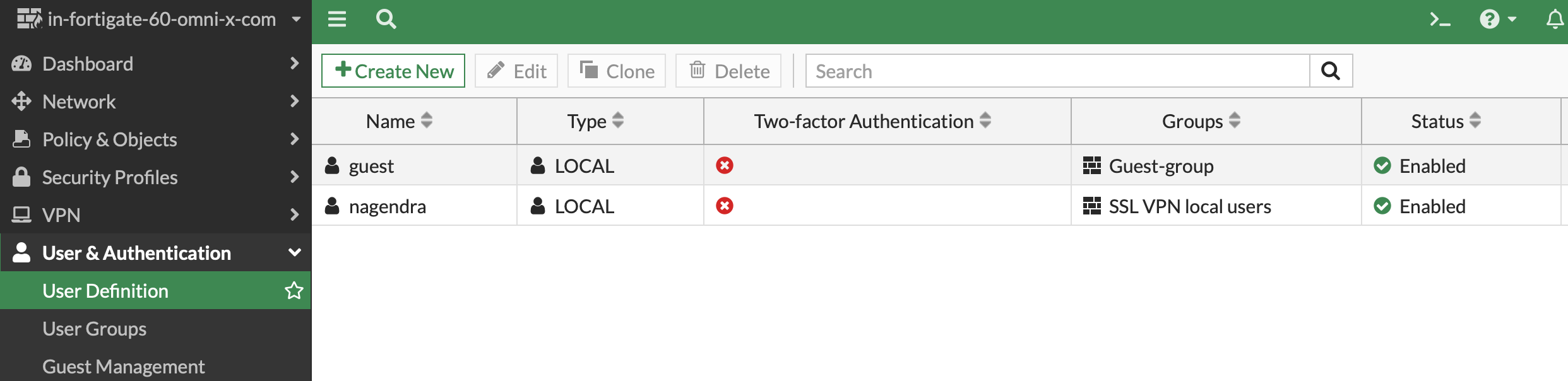This screenshot has width=1568, height=381.
Task: Toggle the hamburger sidebar menu icon
Action: (337, 20)
